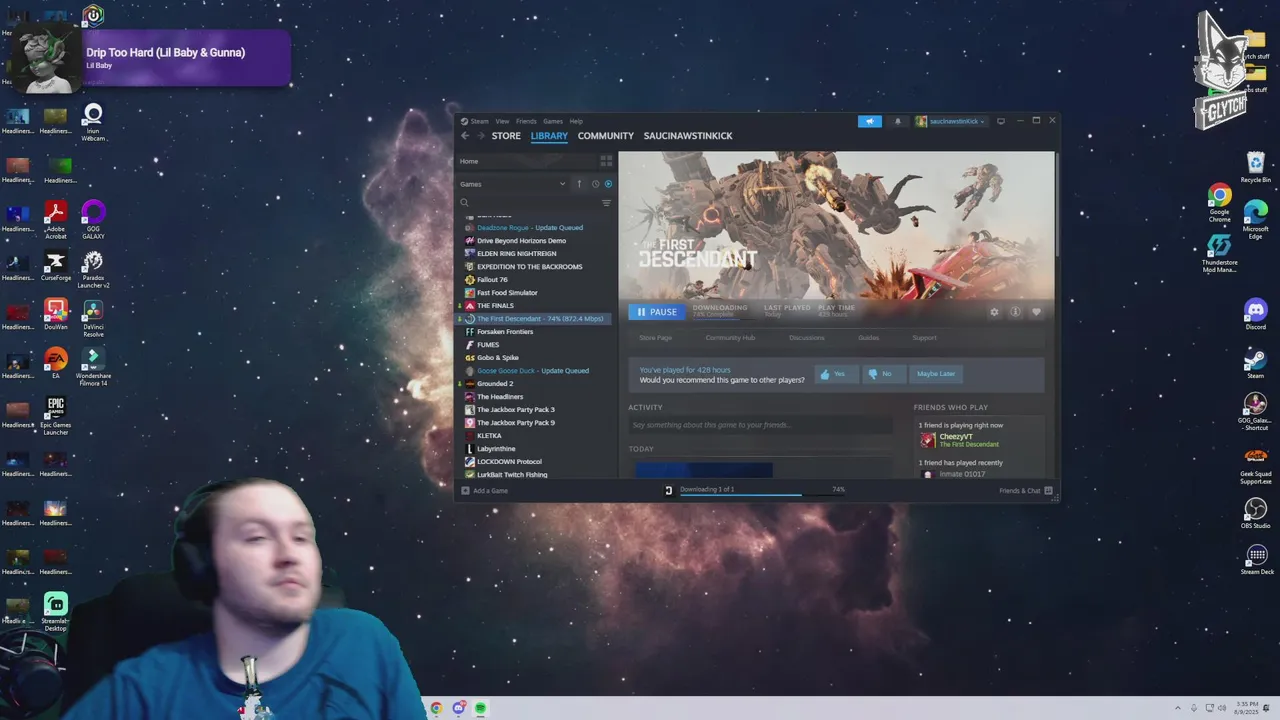Viewport: 1280px width, 720px height.
Task: Open Spotify from Windows taskbar
Action: pos(480,708)
